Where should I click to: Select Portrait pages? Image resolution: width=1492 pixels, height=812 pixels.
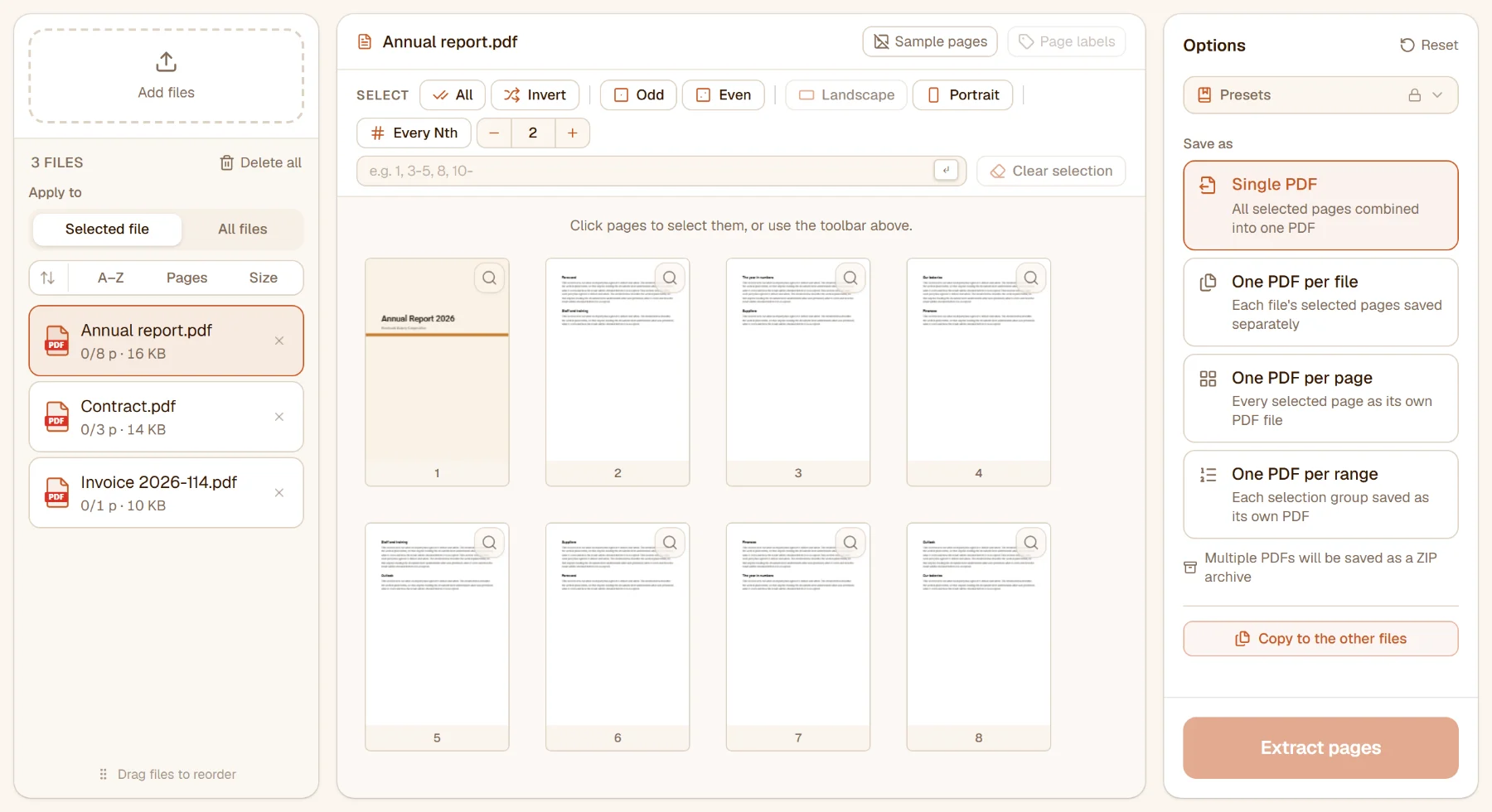point(963,95)
